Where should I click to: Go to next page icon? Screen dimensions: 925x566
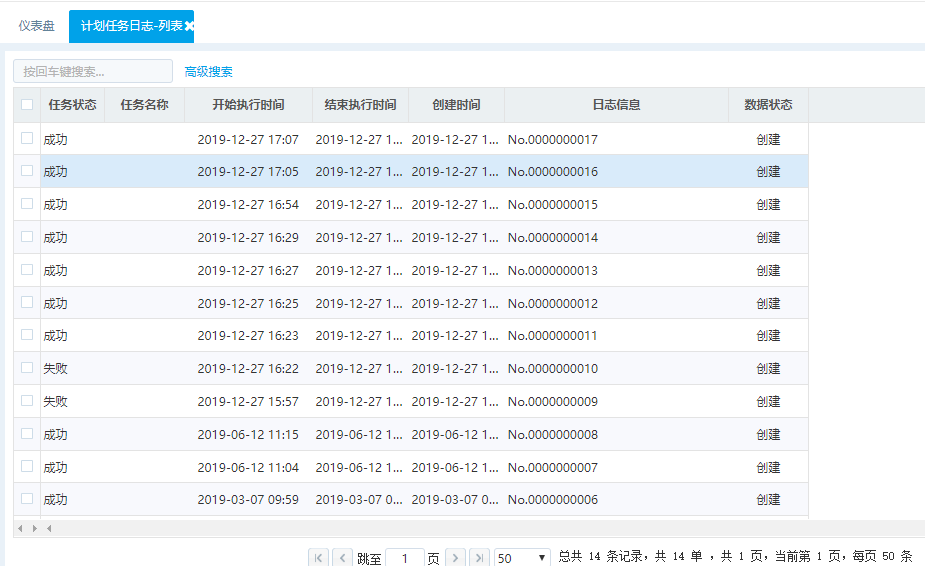455,558
